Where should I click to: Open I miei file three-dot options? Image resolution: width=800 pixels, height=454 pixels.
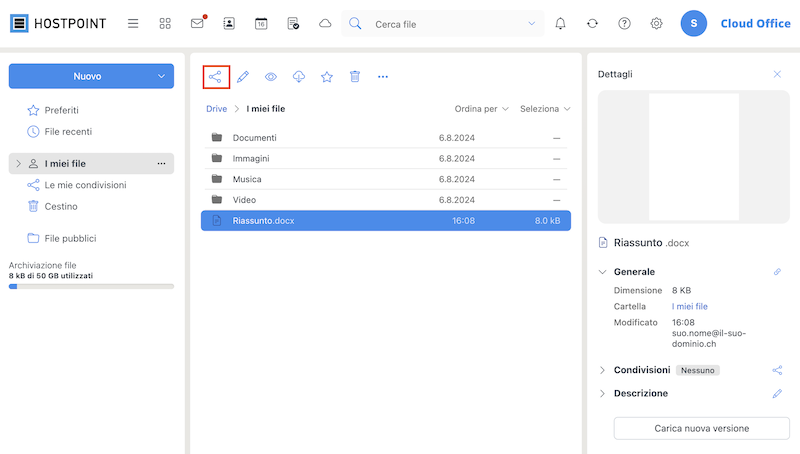[161, 164]
